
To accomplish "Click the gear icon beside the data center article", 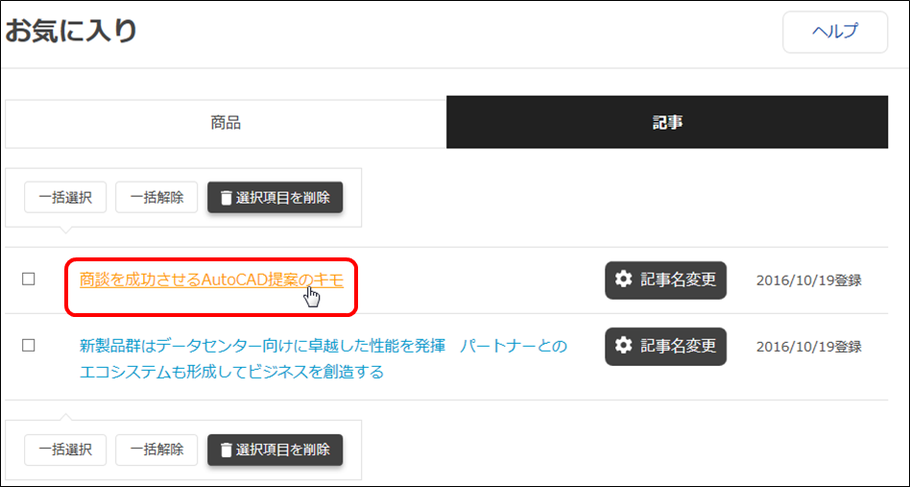I will pyautogui.click(x=624, y=346).
